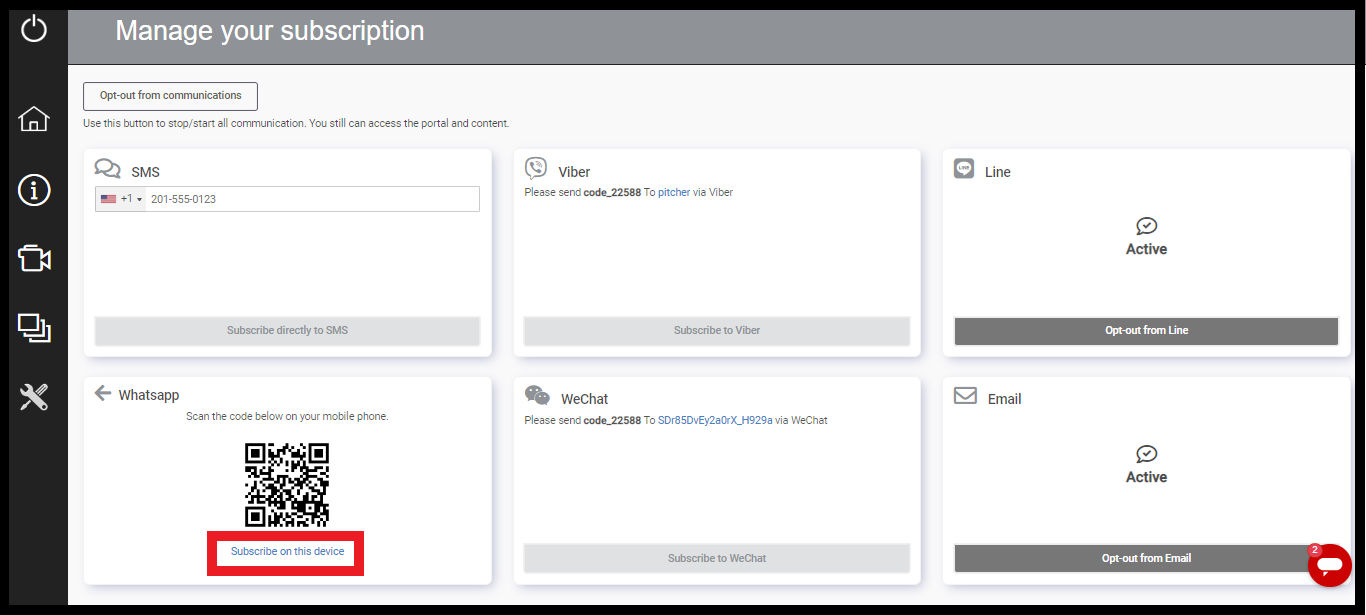This screenshot has width=1366, height=615.
Task: Open the red chat bubble widget
Action: [x=1328, y=566]
